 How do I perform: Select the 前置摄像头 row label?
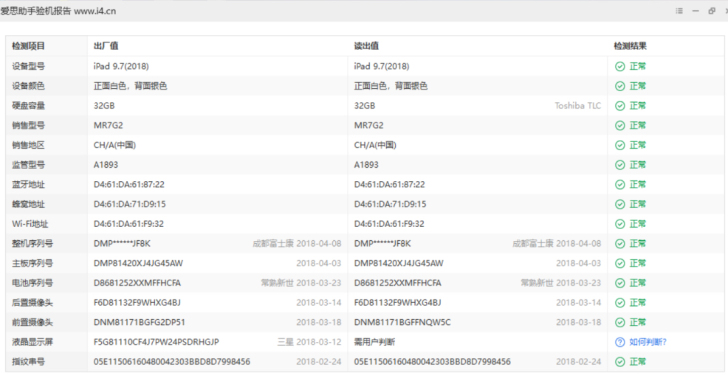32,322
